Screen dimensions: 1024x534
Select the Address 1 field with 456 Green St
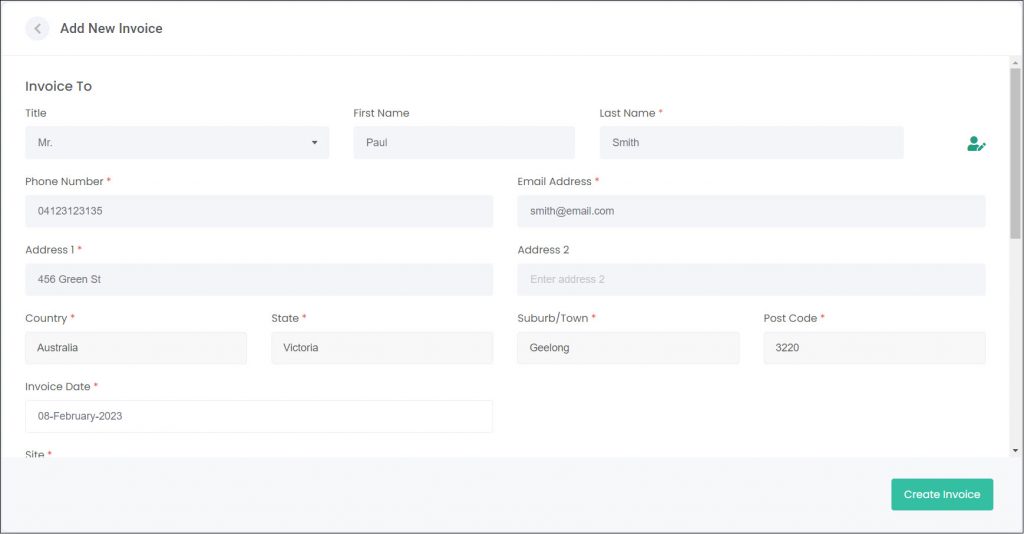click(x=259, y=279)
